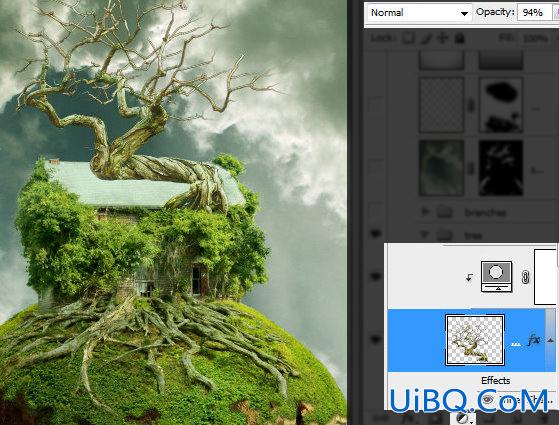The image size is (559, 425).
Task: Click the mask link chain icon on adjustment layer
Action: pos(525,277)
